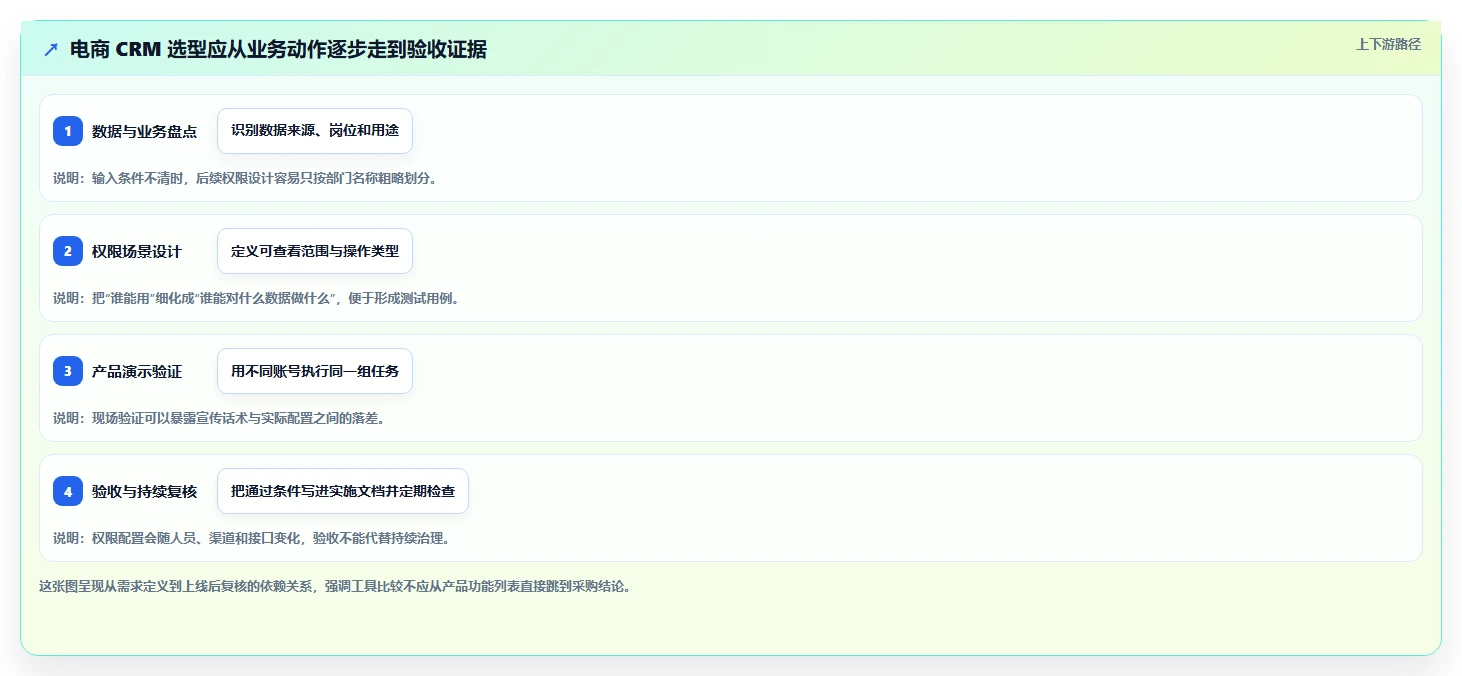Click the 把通过条件写进实施文档并定期检查 chip

coord(343,491)
